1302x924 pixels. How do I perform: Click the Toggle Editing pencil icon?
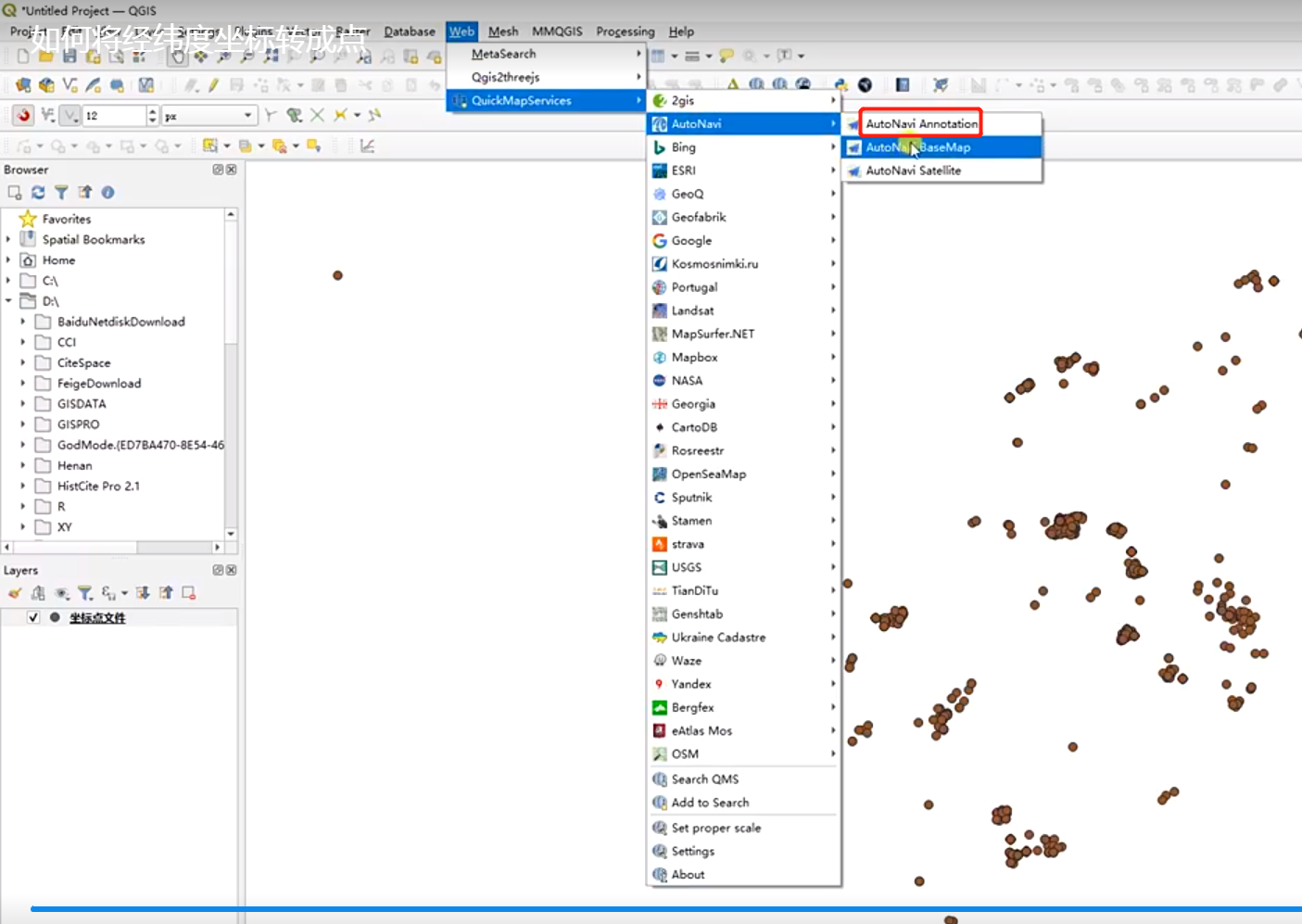pos(213,85)
